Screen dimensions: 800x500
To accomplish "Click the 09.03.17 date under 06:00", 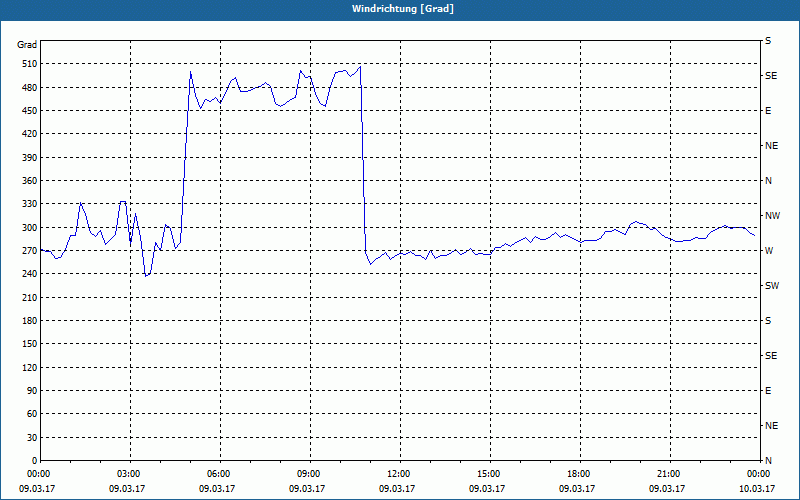I will click(x=217, y=488).
